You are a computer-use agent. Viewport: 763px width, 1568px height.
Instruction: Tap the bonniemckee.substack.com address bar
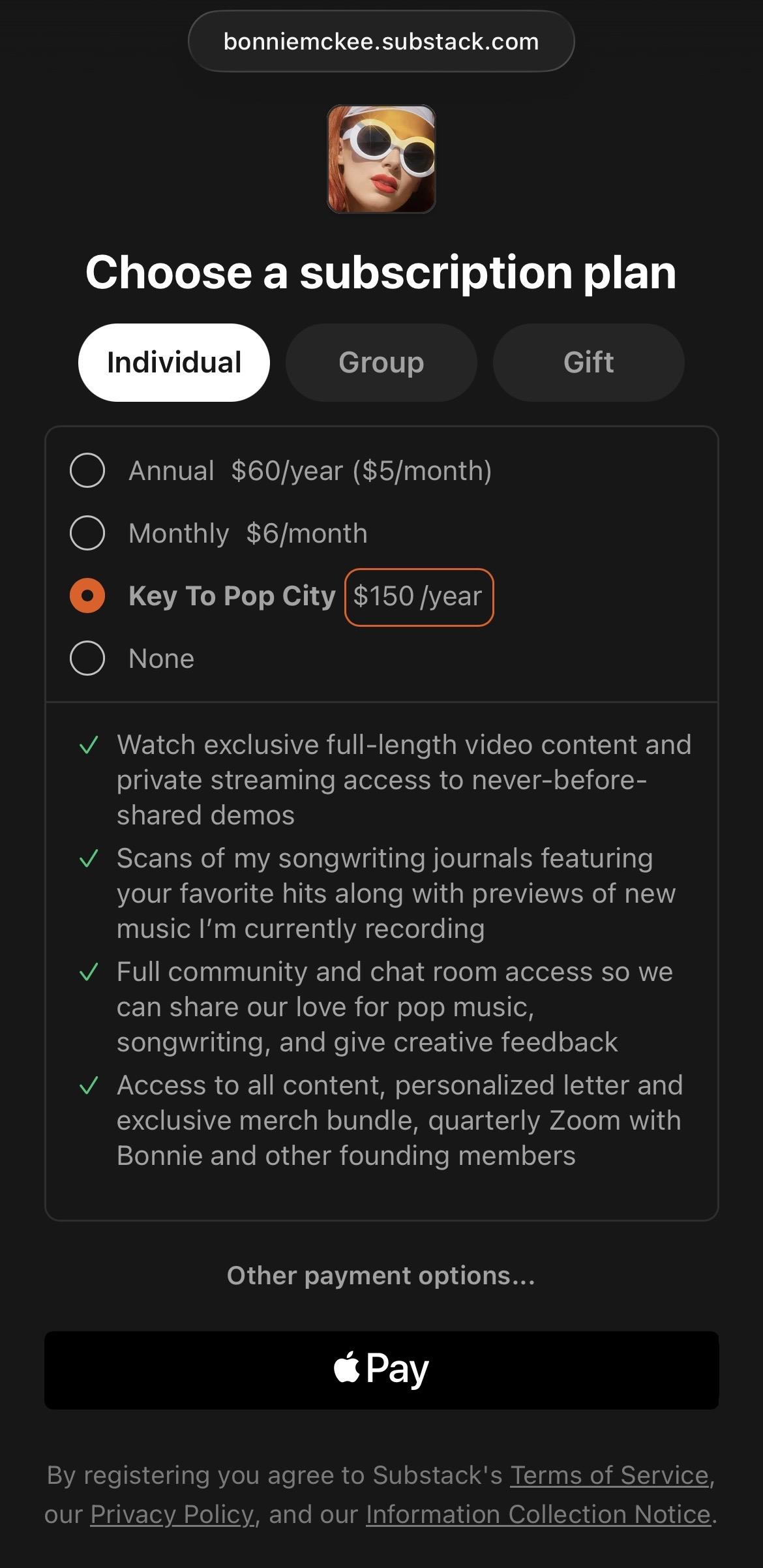381,41
